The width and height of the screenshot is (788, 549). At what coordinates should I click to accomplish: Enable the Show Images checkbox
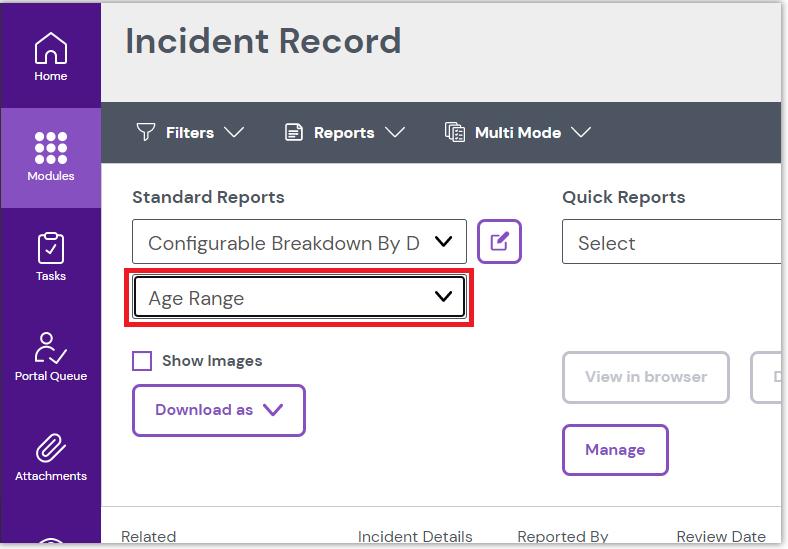pyautogui.click(x=143, y=361)
